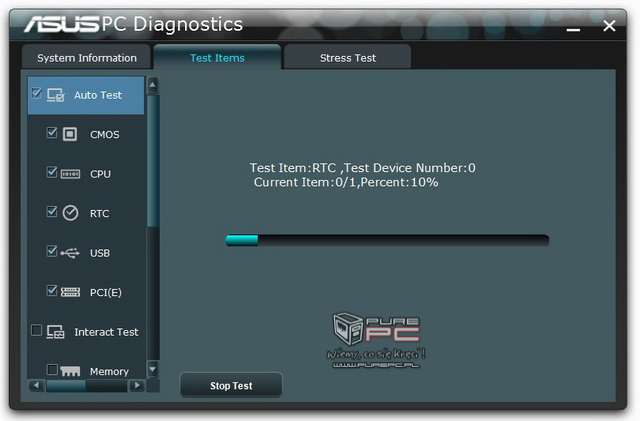Uncheck the CPU checkbox
This screenshot has height=421, width=640.
tap(52, 172)
